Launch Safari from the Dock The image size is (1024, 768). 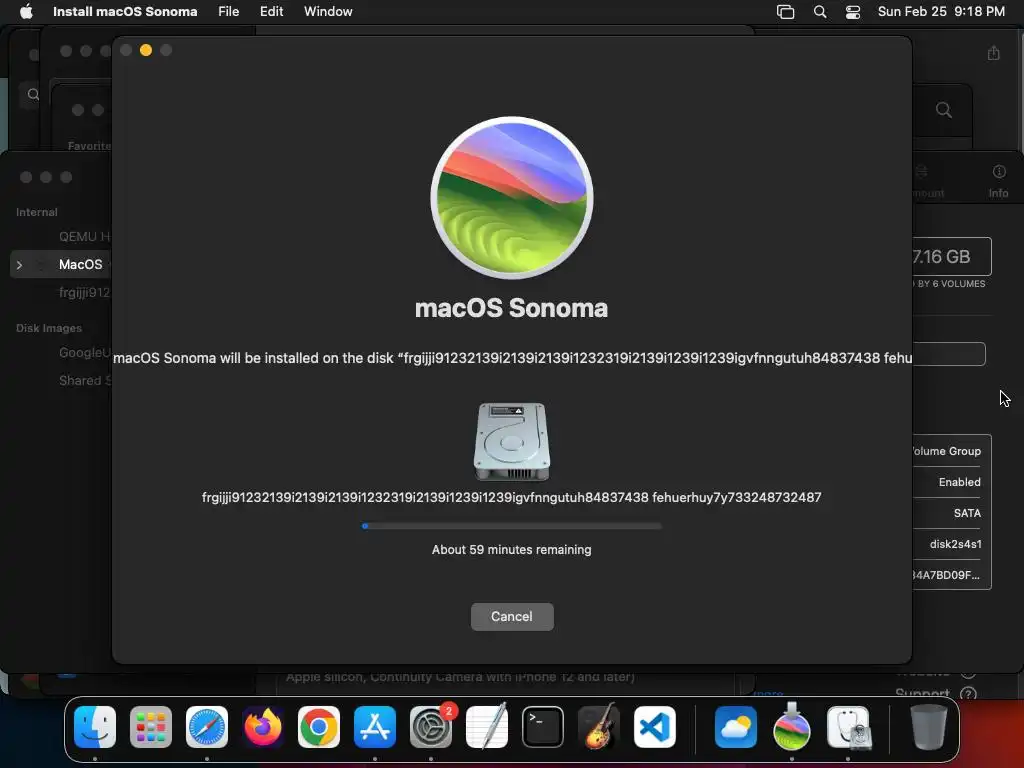click(x=207, y=727)
